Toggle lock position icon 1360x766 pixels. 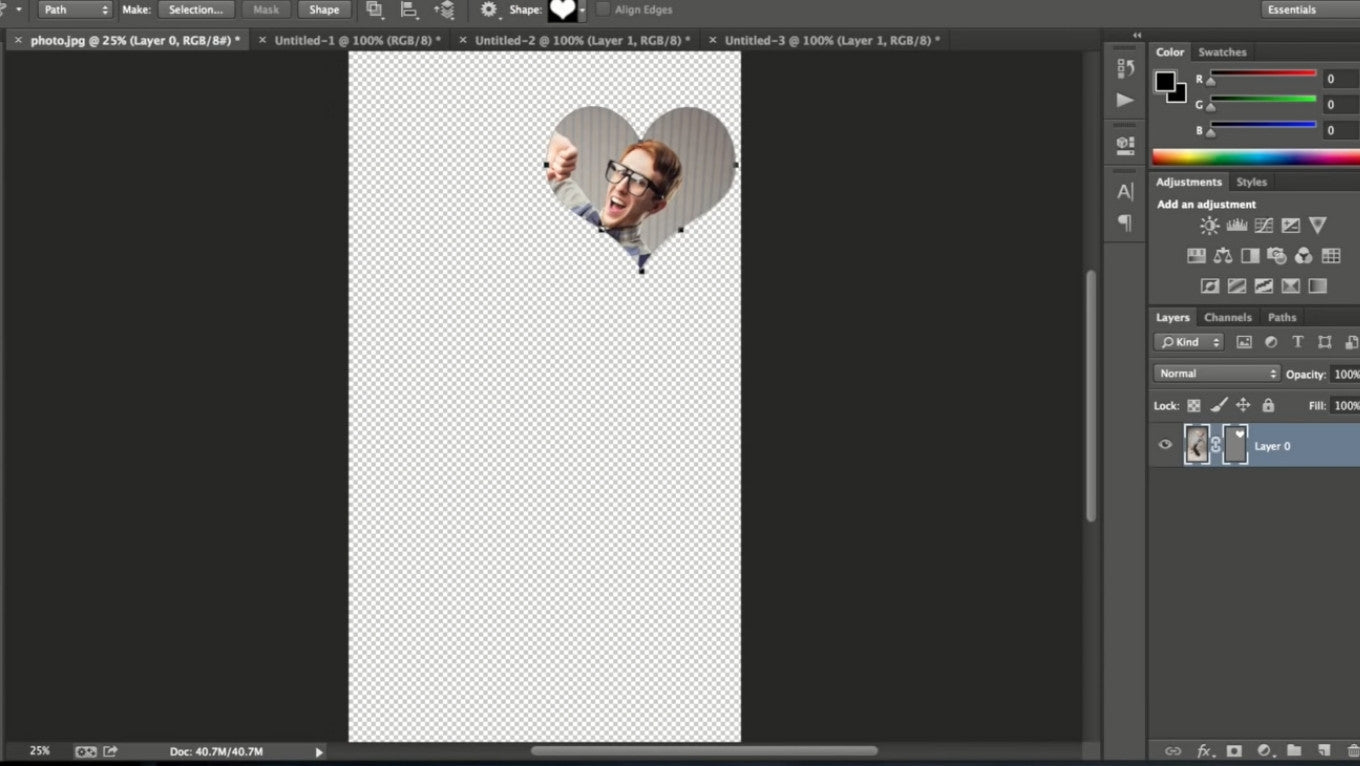coord(1243,405)
